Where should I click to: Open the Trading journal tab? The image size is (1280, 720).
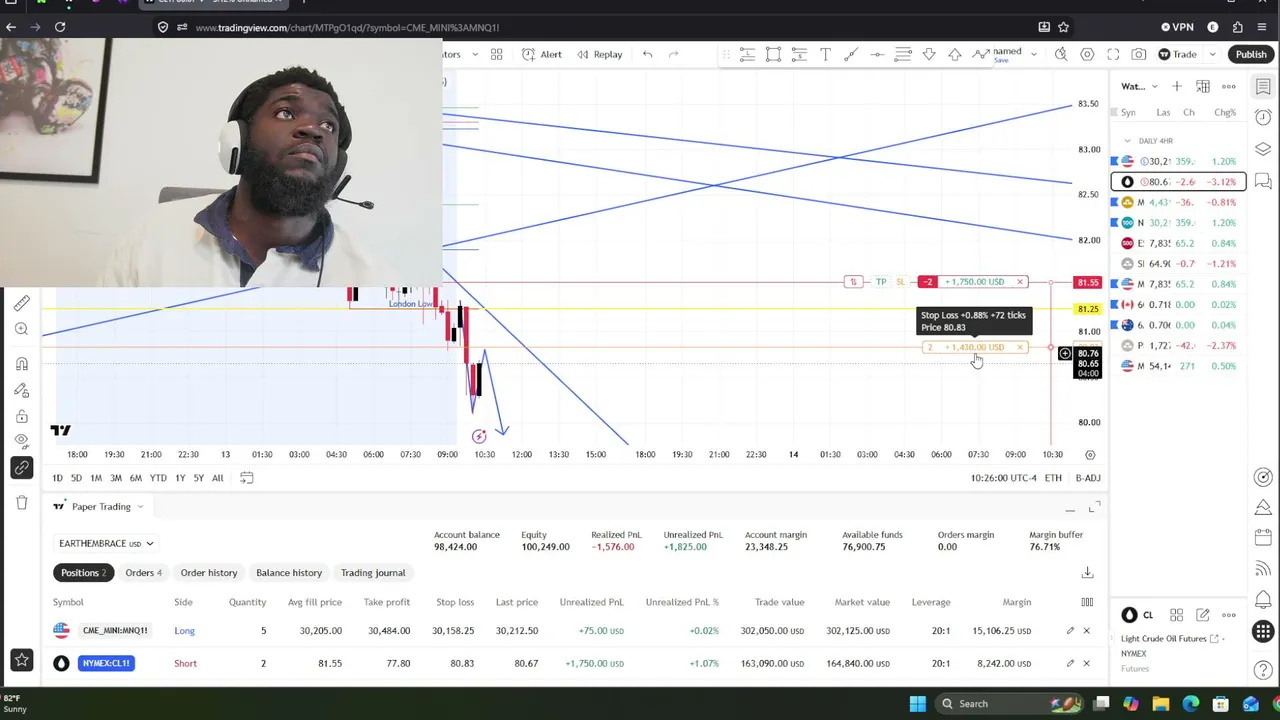pos(373,573)
